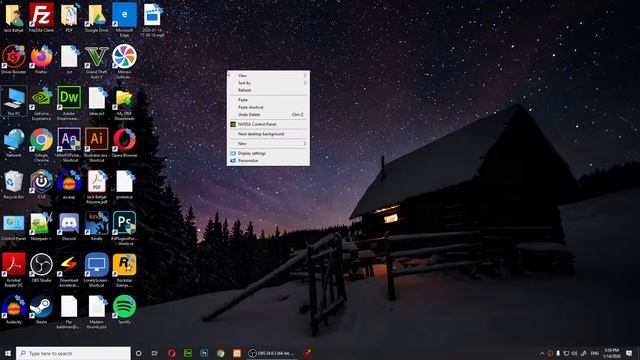Select the mp4 video file icon

tap(152, 20)
